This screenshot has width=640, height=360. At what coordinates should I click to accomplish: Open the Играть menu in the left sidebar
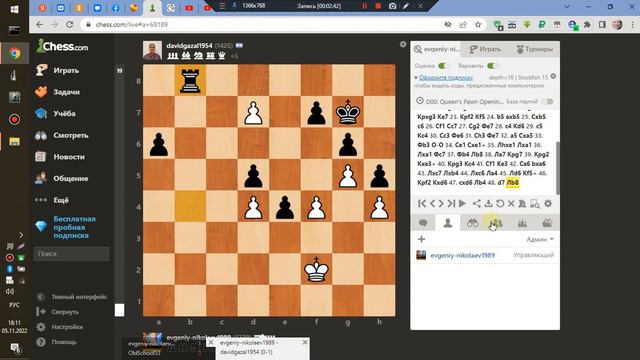(58, 70)
